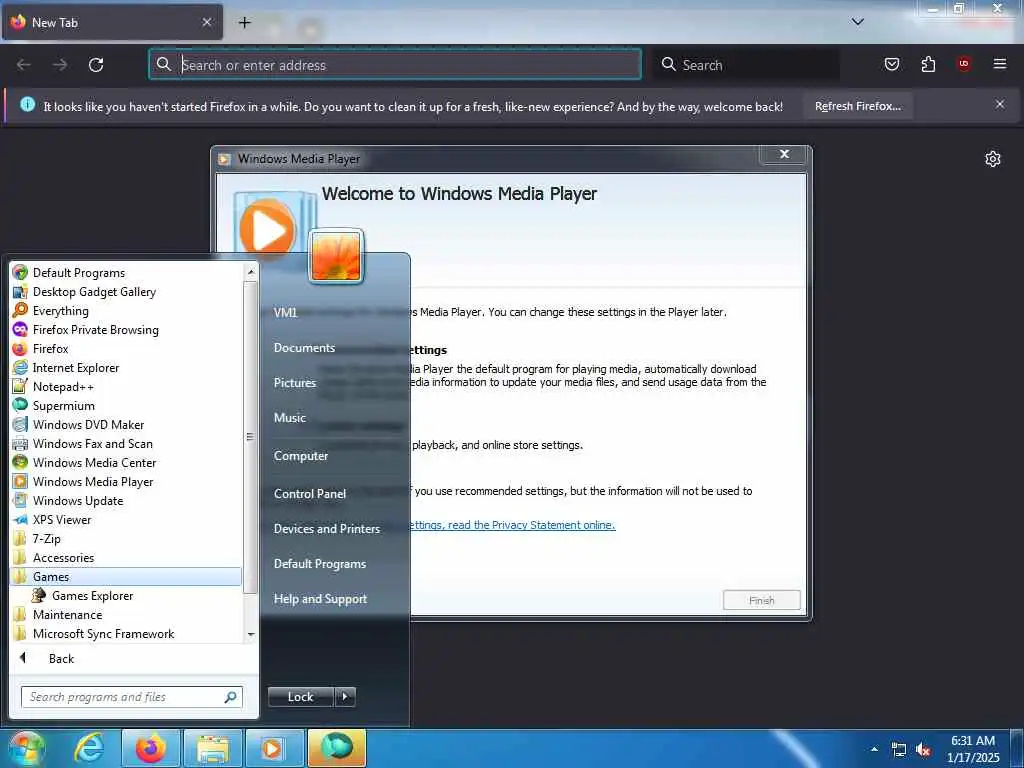Open Computer from Start menu
Screen dimensions: 1024x768
coord(300,455)
